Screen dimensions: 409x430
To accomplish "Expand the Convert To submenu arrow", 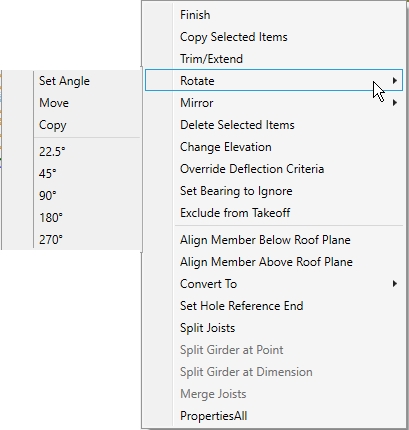I will coord(395,284).
